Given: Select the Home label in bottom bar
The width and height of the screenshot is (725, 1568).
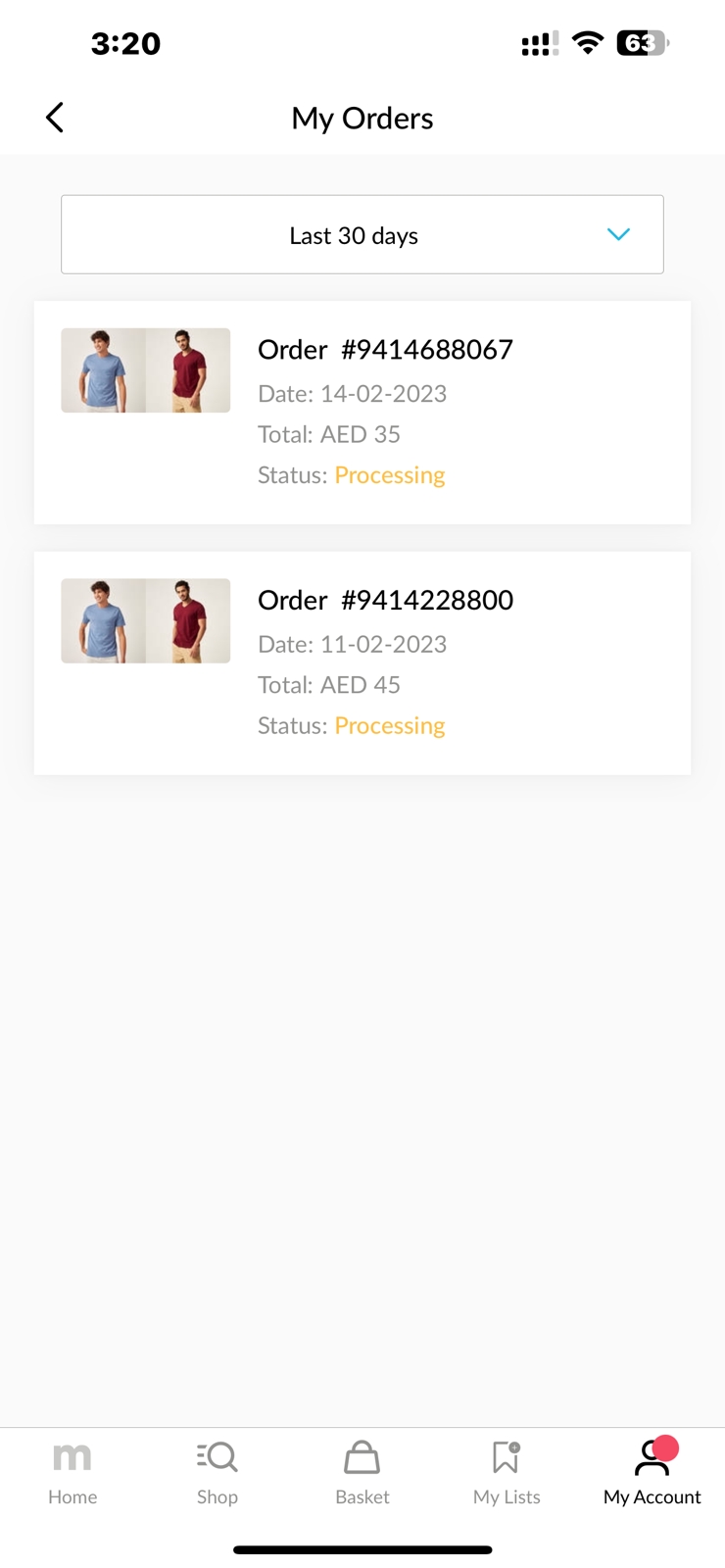Looking at the screenshot, I should pos(72,1496).
